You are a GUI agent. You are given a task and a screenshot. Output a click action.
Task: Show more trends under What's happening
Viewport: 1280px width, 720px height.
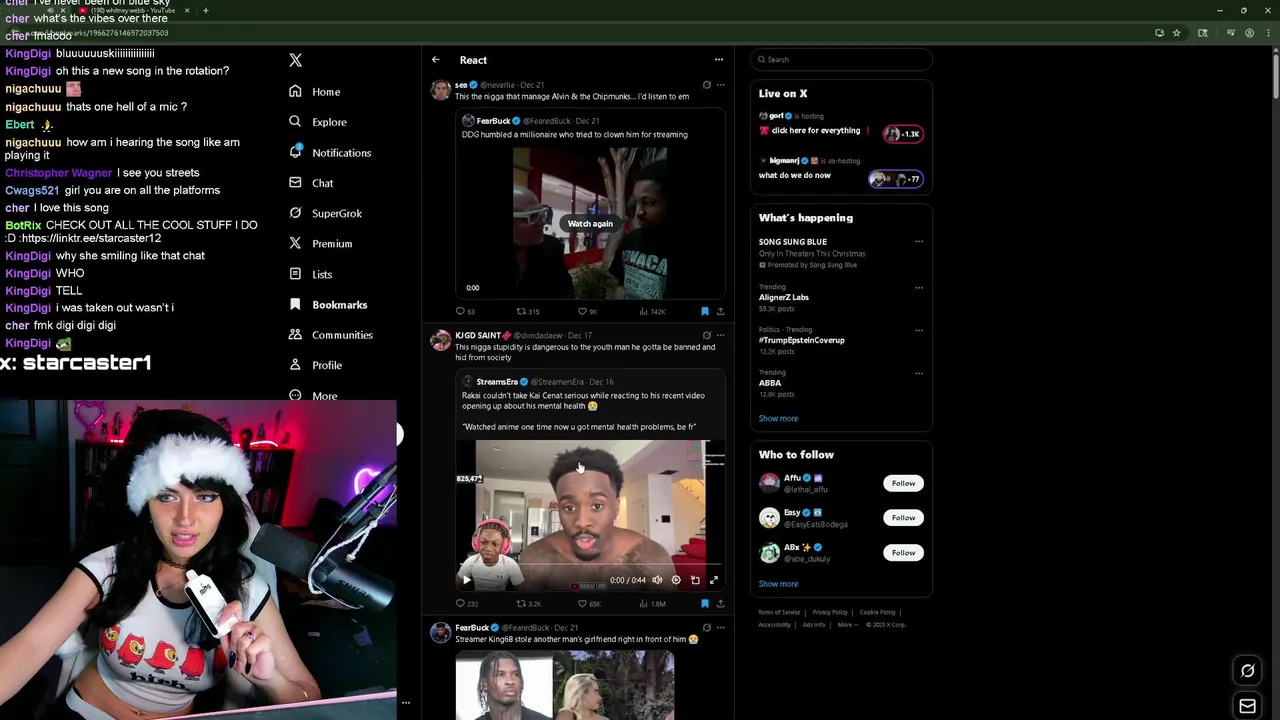point(778,418)
